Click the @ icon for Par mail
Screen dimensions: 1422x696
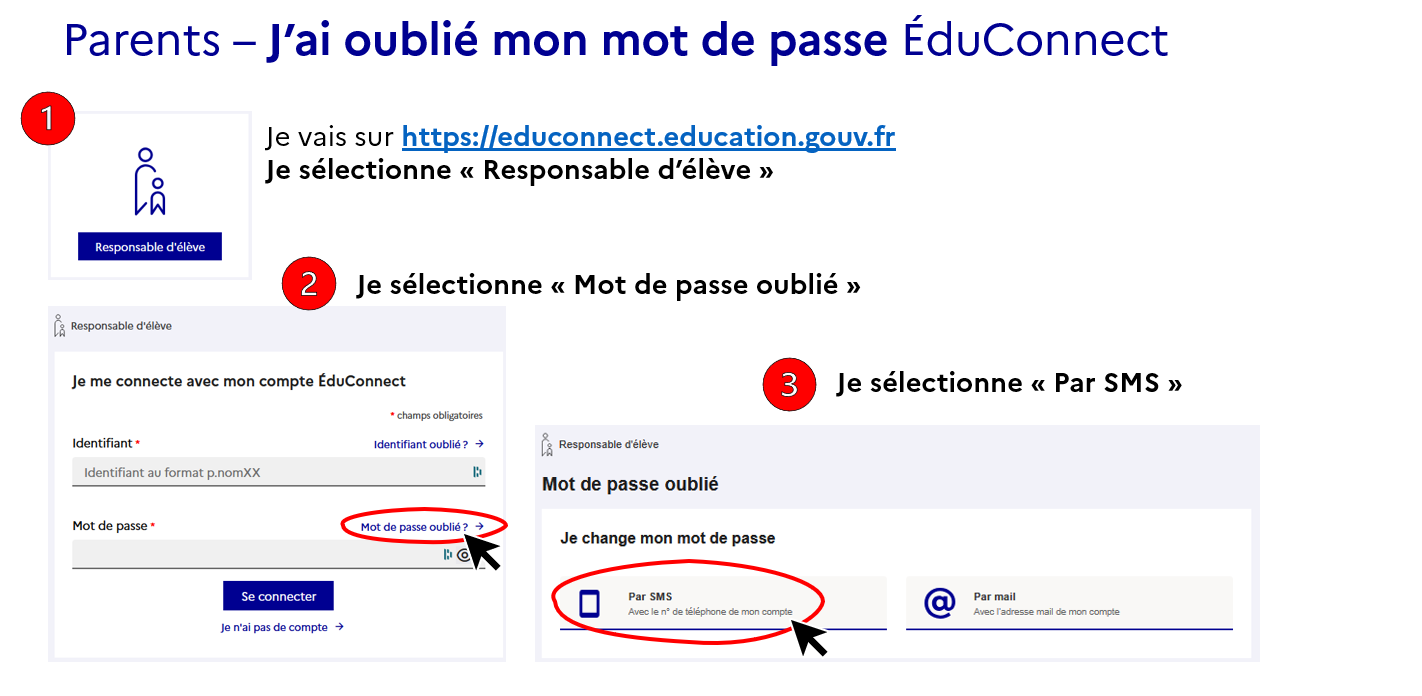pyautogui.click(x=939, y=604)
